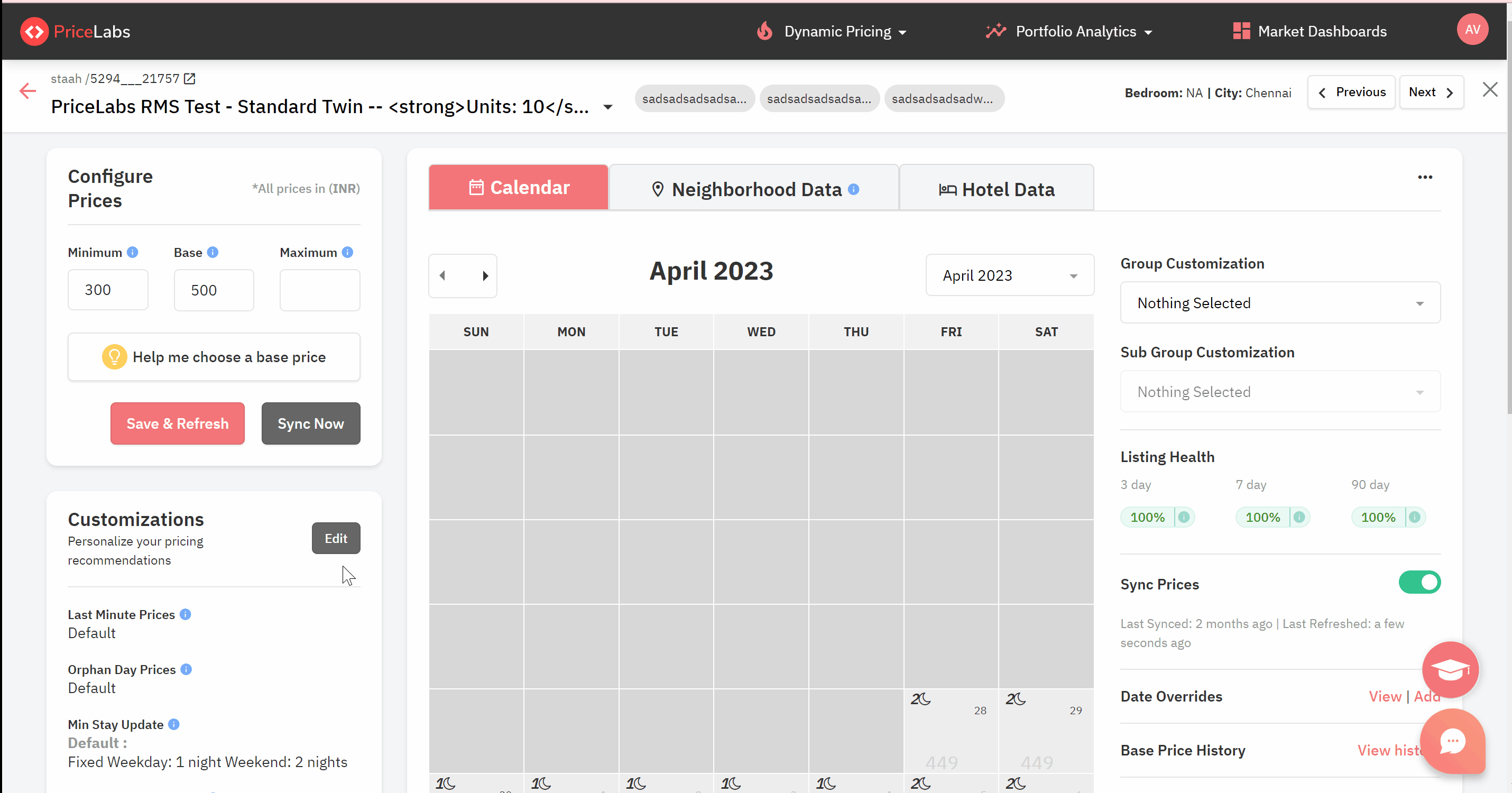Open the Portfolio Analytics menu
Image resolution: width=1512 pixels, height=793 pixels.
point(1068,31)
